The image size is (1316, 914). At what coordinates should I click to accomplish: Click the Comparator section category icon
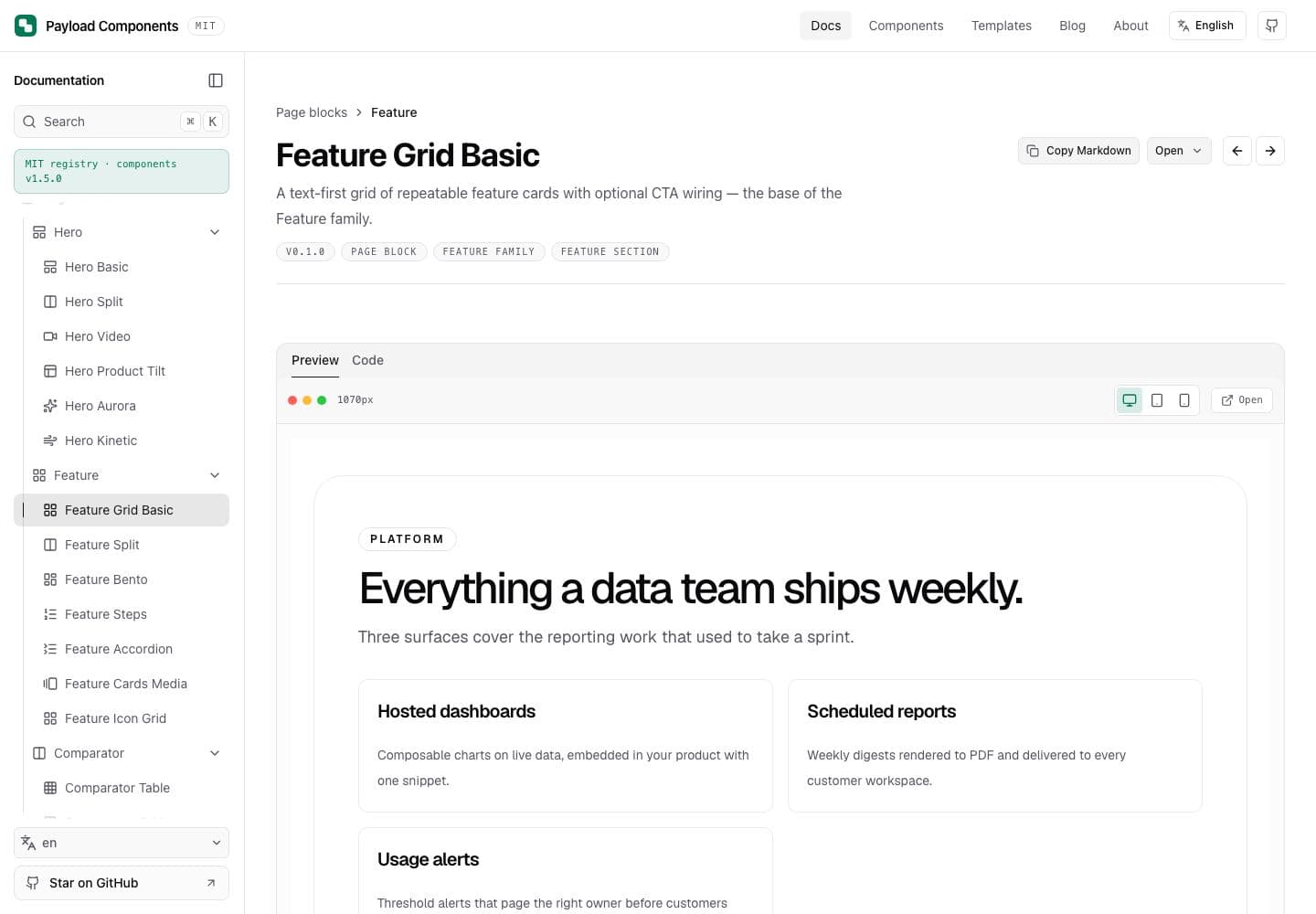(x=39, y=753)
